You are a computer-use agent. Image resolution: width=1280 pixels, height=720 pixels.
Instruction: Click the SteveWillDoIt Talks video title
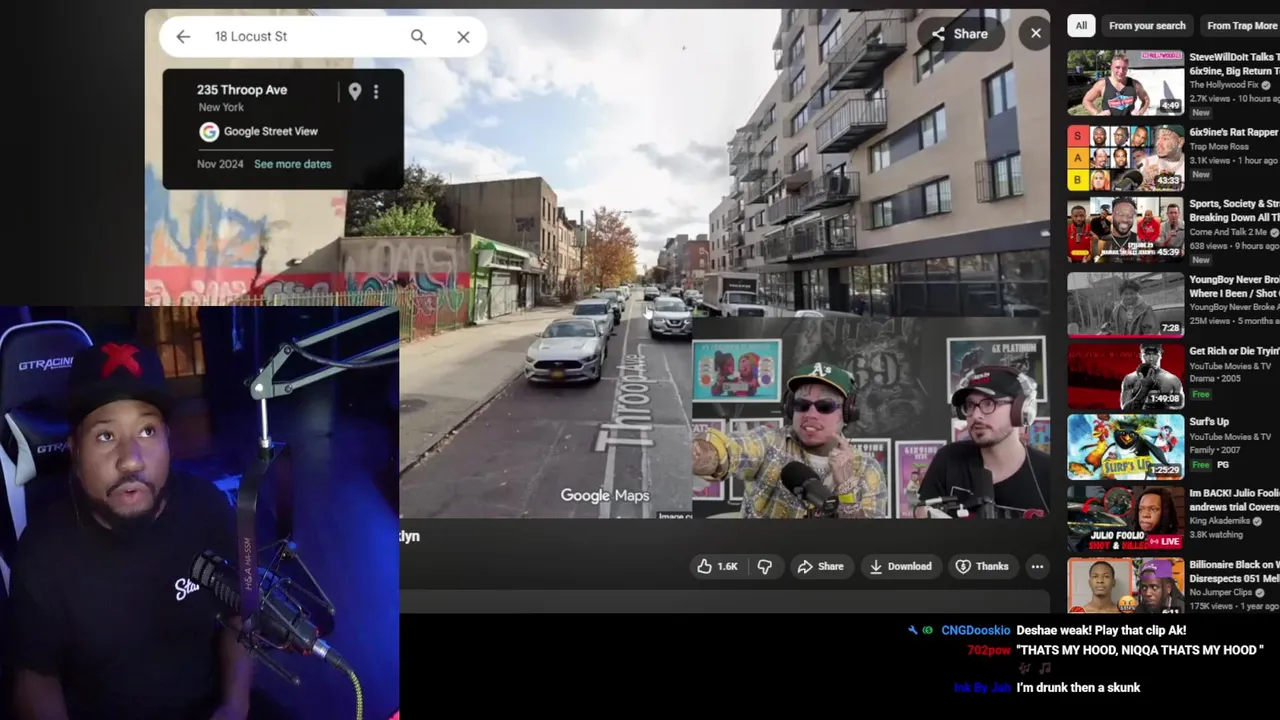pyautogui.click(x=1234, y=64)
